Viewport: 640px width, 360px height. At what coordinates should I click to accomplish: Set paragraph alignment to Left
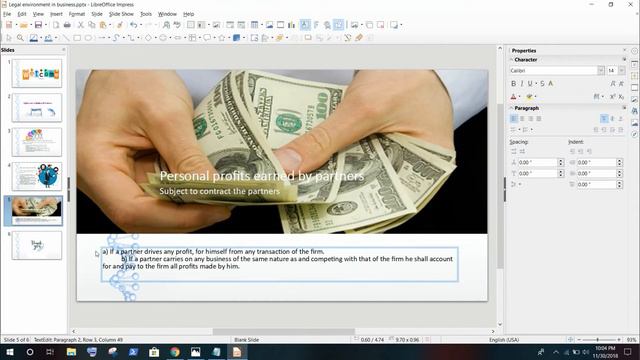pos(514,119)
